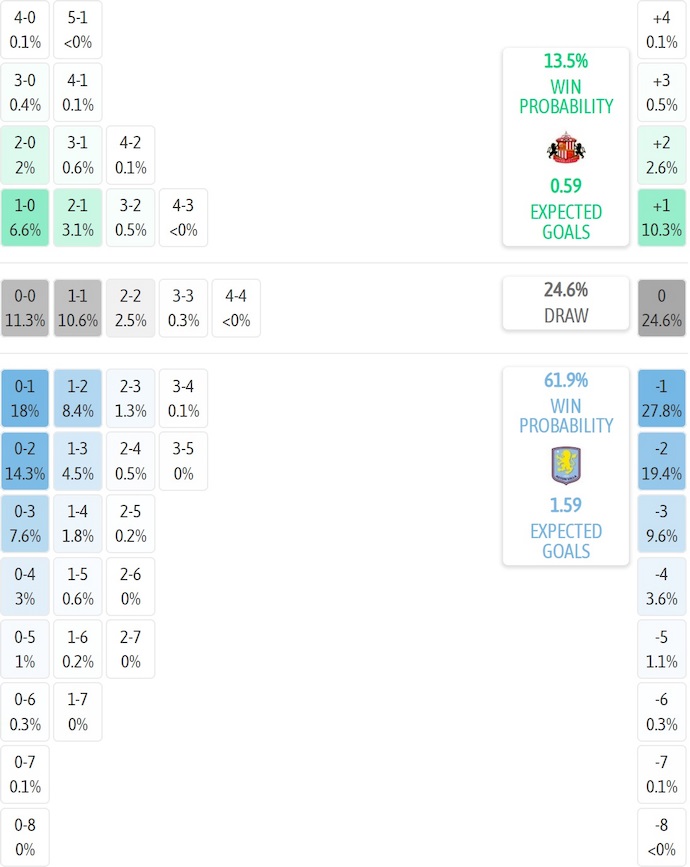Select the 2-2 draw score cell
Image resolution: width=690 pixels, height=867 pixels.
click(x=131, y=308)
